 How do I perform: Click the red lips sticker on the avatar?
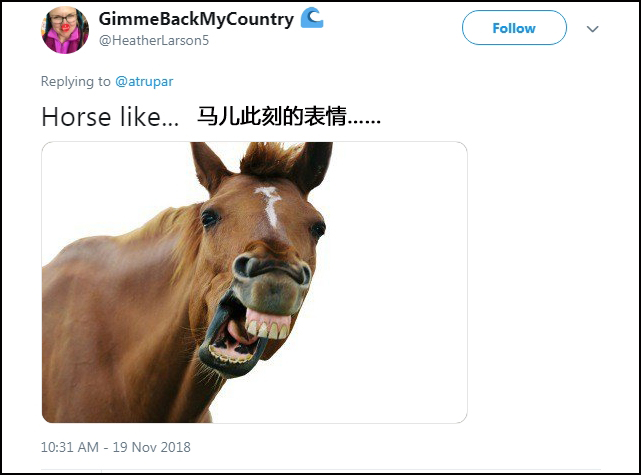pyautogui.click(x=65, y=28)
